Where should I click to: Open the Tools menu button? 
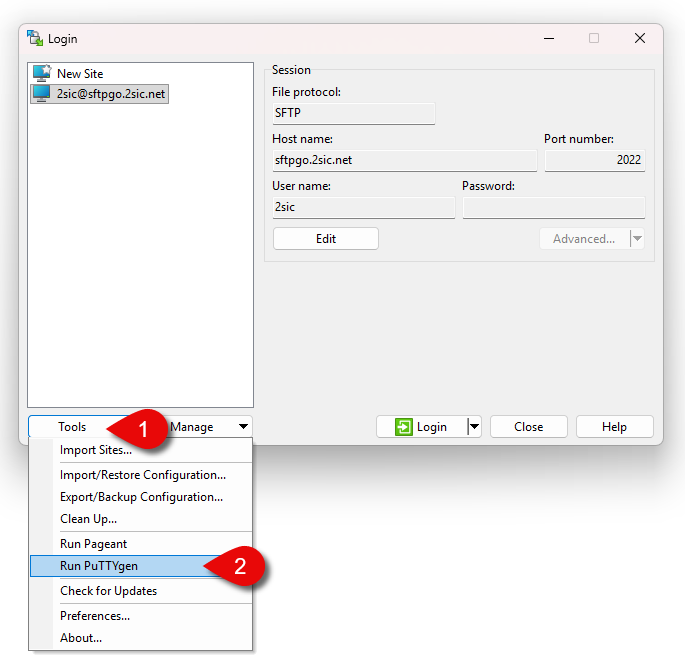pyautogui.click(x=72, y=427)
